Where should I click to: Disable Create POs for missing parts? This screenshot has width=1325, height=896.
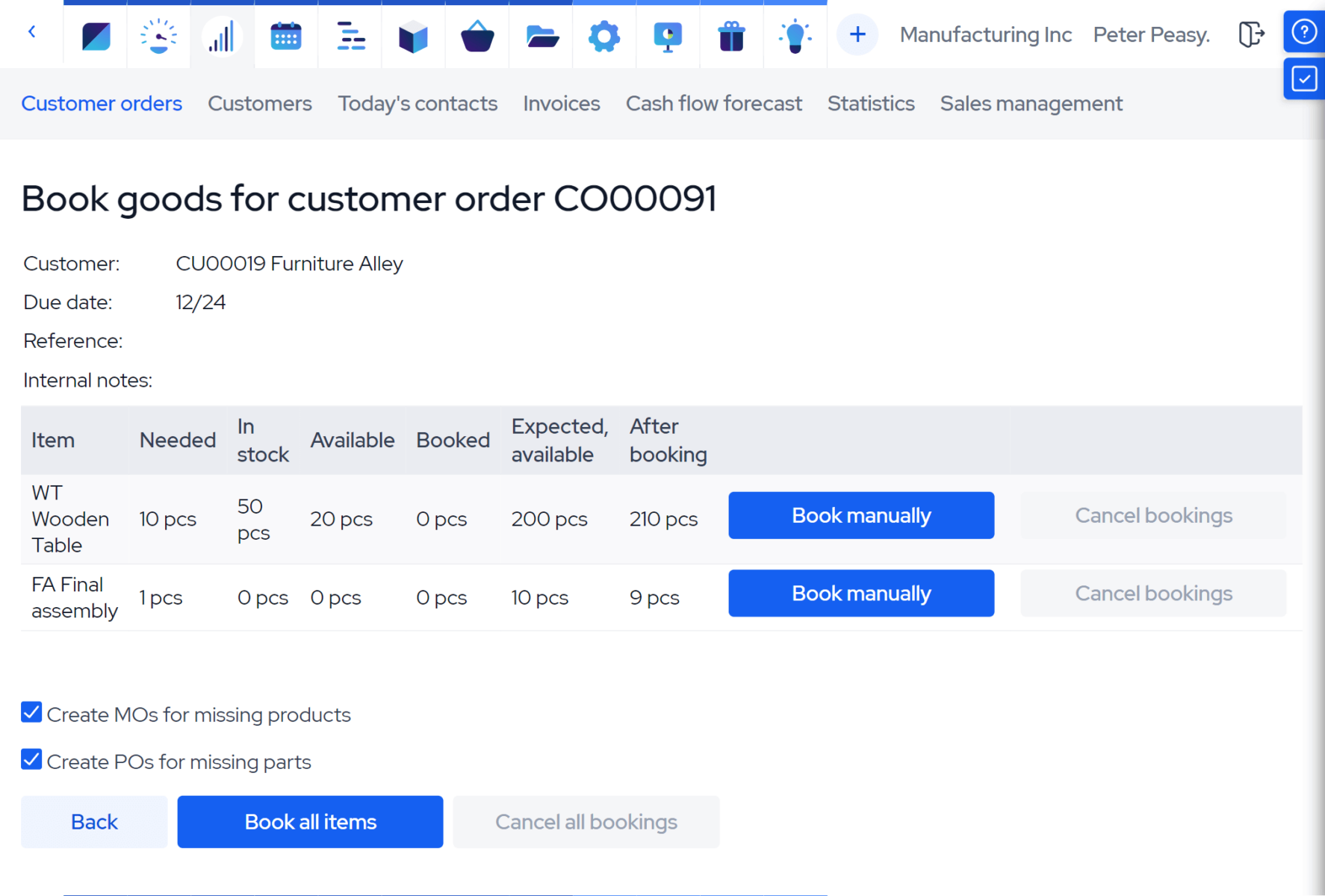tap(31, 759)
